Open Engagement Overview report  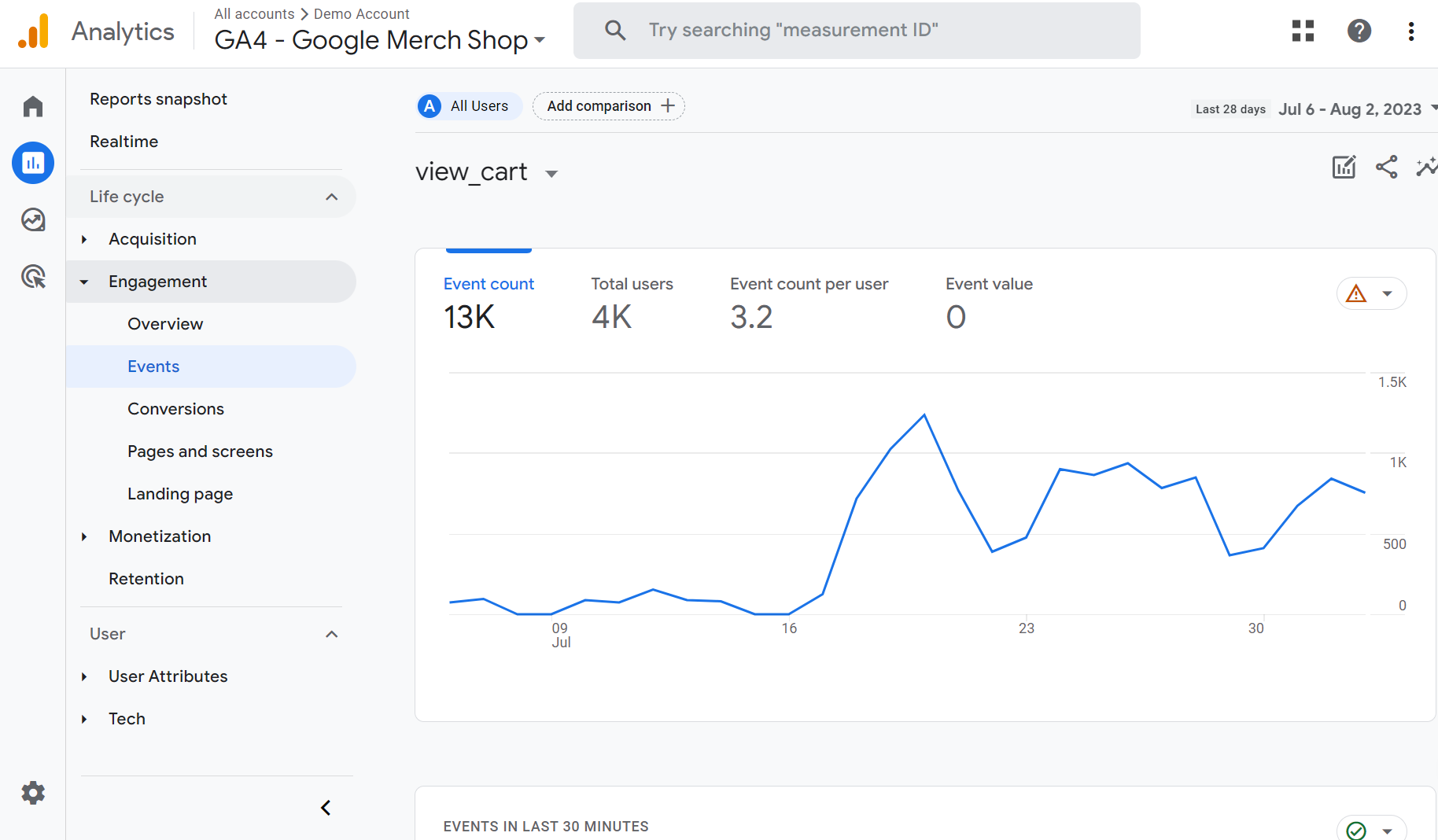(x=165, y=324)
